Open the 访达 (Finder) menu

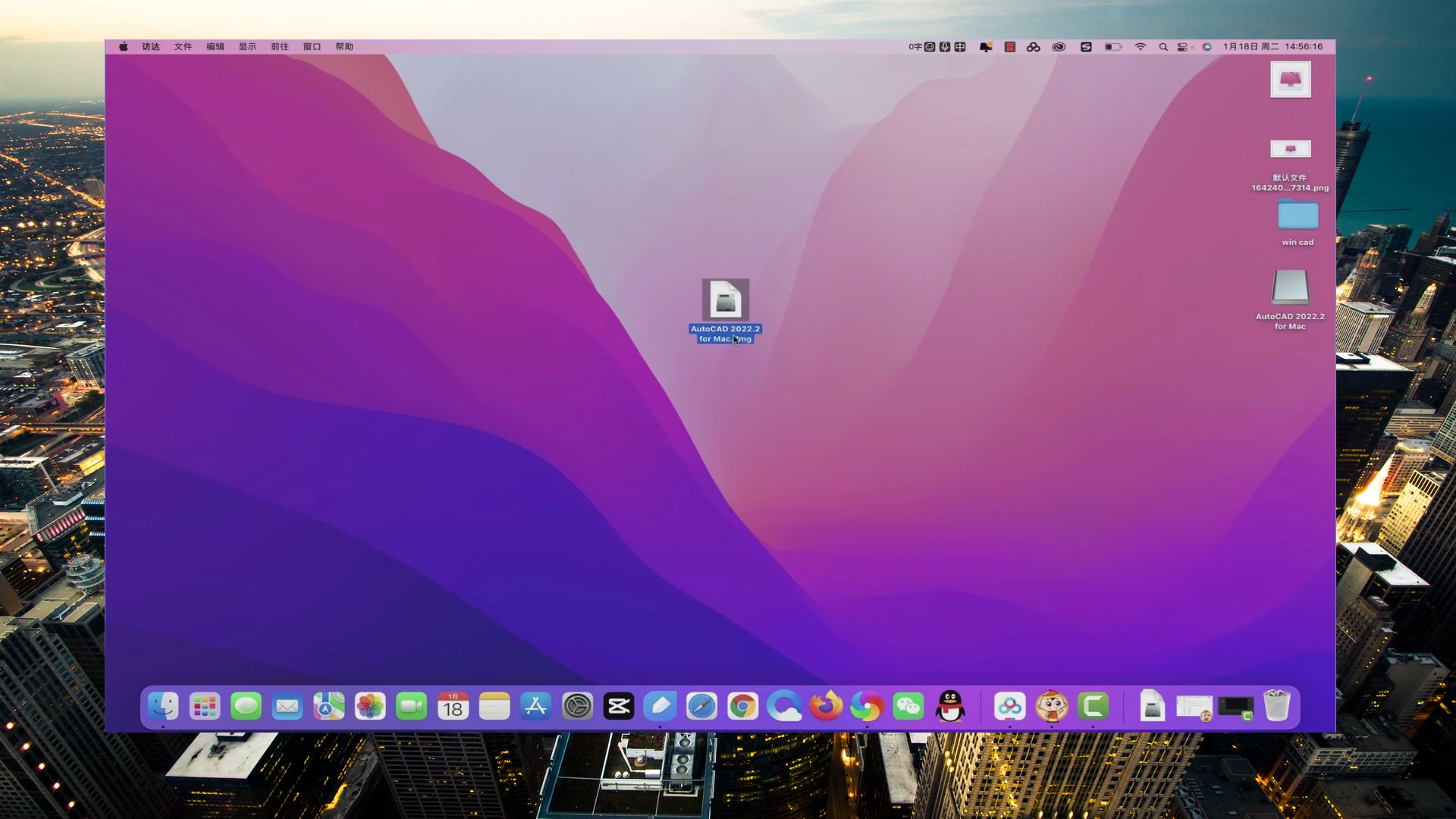151,47
